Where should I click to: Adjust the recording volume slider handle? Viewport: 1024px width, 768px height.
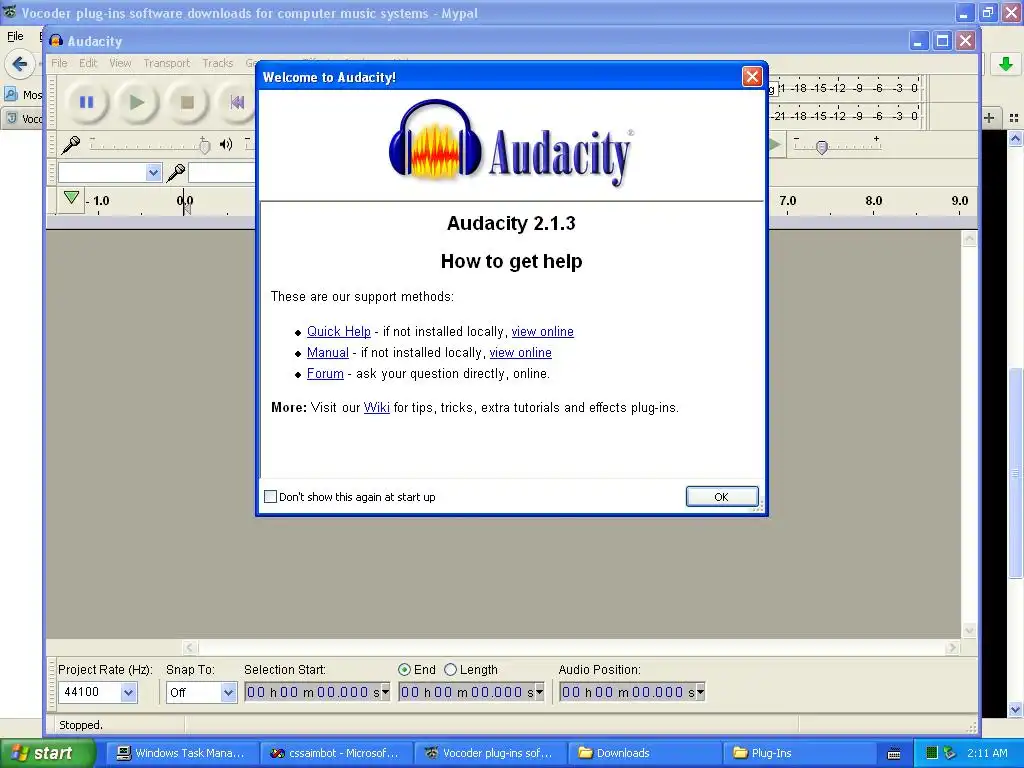tap(204, 146)
